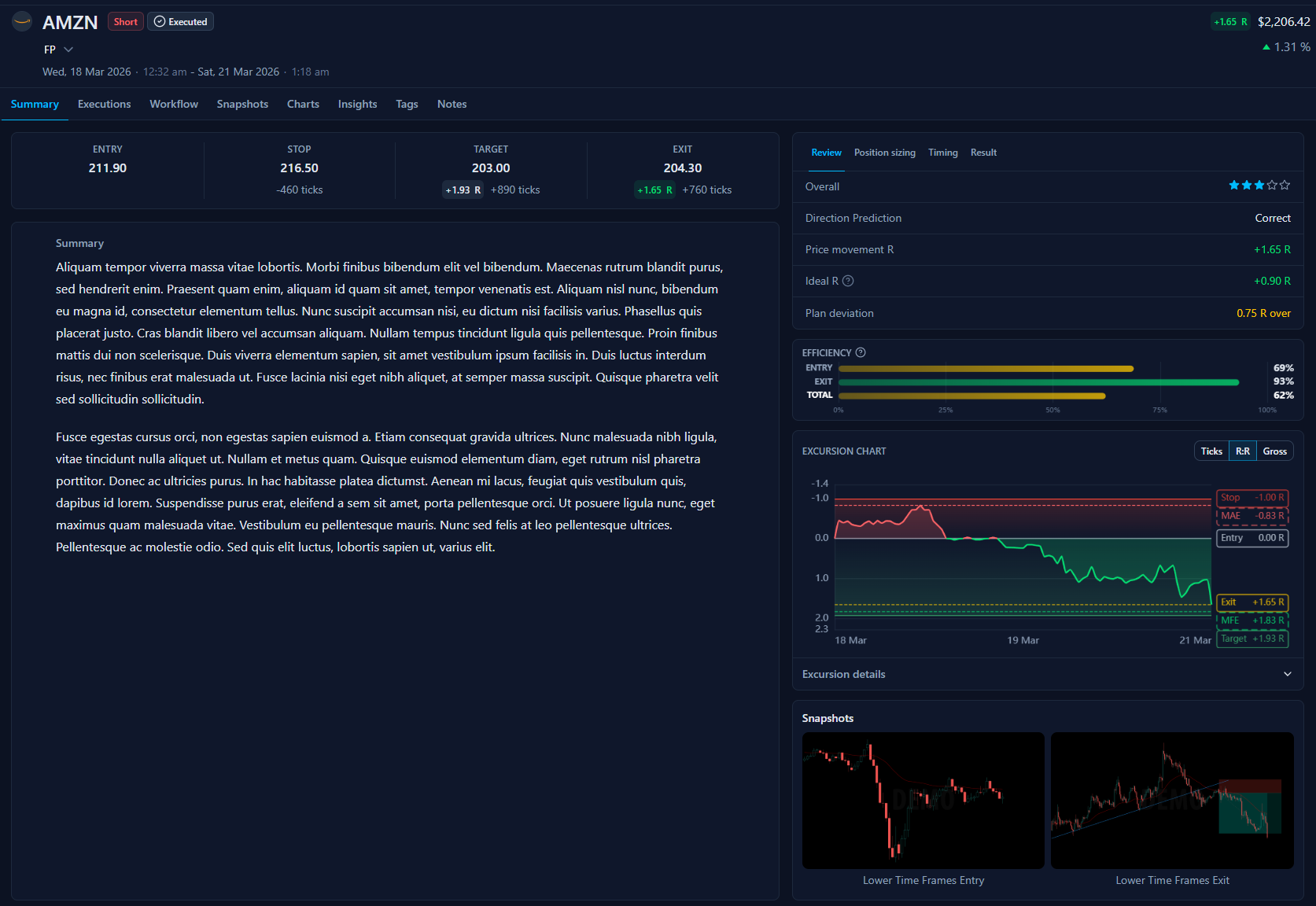This screenshot has width=1316, height=906.
Task: Click the excursion chart line area
Action: click(1023, 558)
